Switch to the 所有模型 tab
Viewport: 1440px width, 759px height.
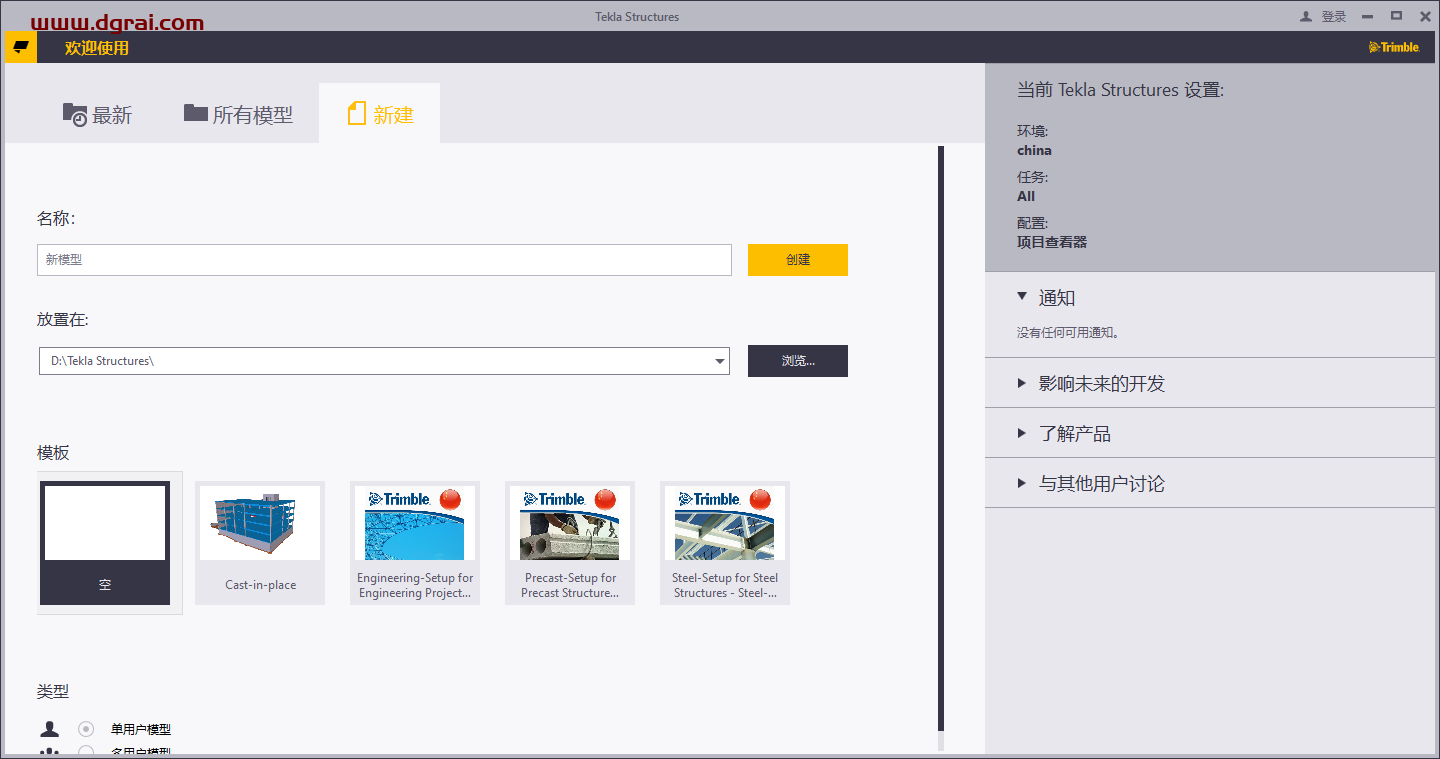point(238,115)
